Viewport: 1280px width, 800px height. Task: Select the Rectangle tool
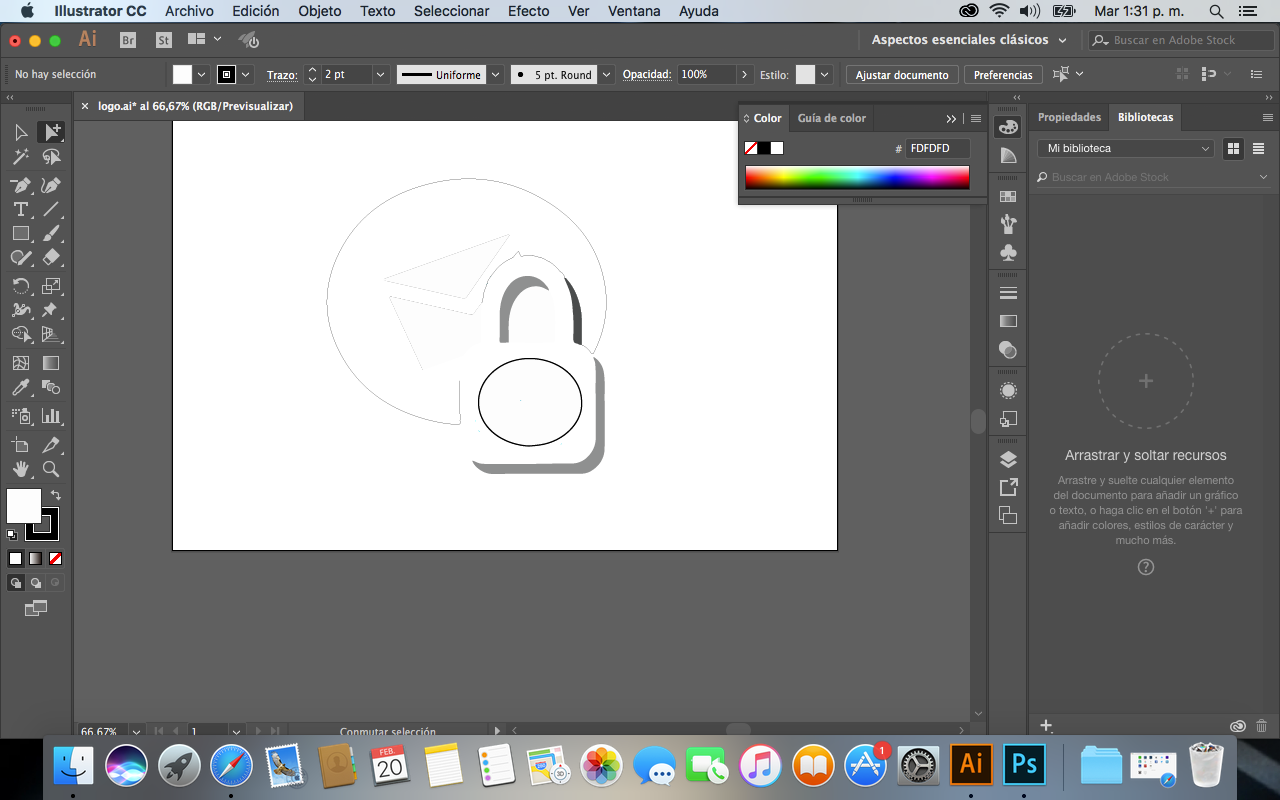21,233
